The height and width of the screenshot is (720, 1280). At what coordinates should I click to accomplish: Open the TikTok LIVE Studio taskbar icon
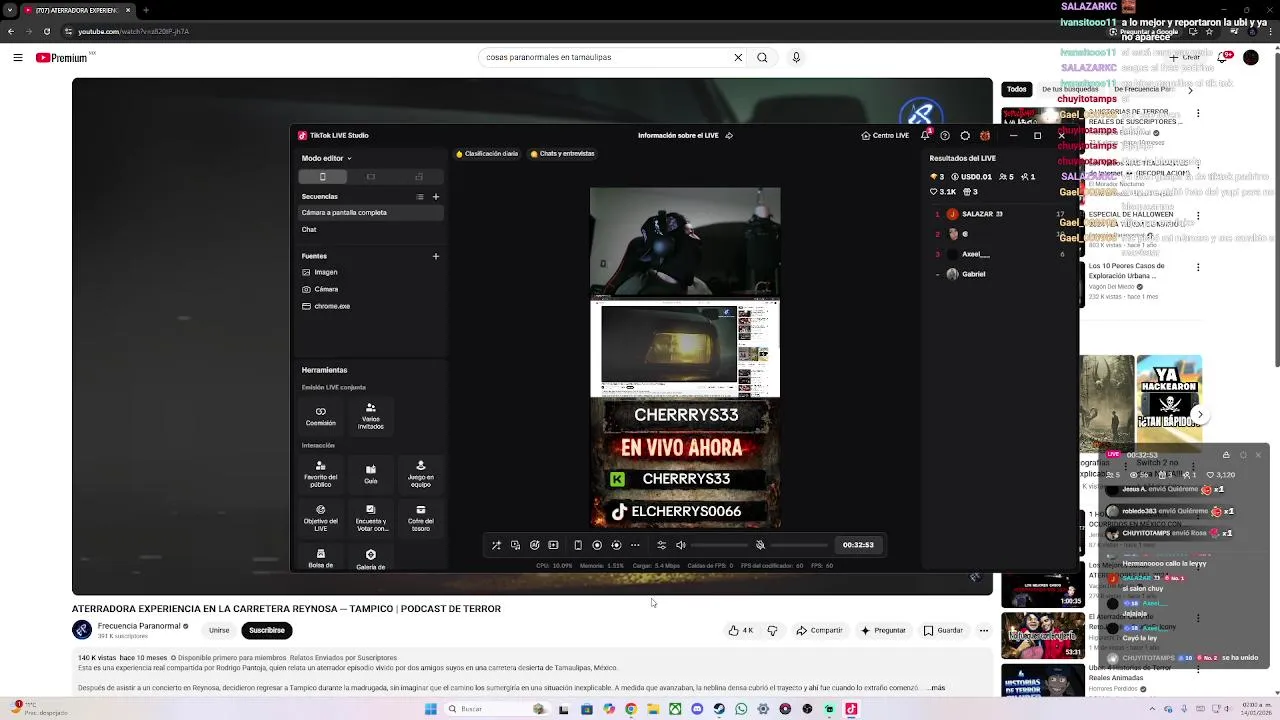tap(851, 709)
